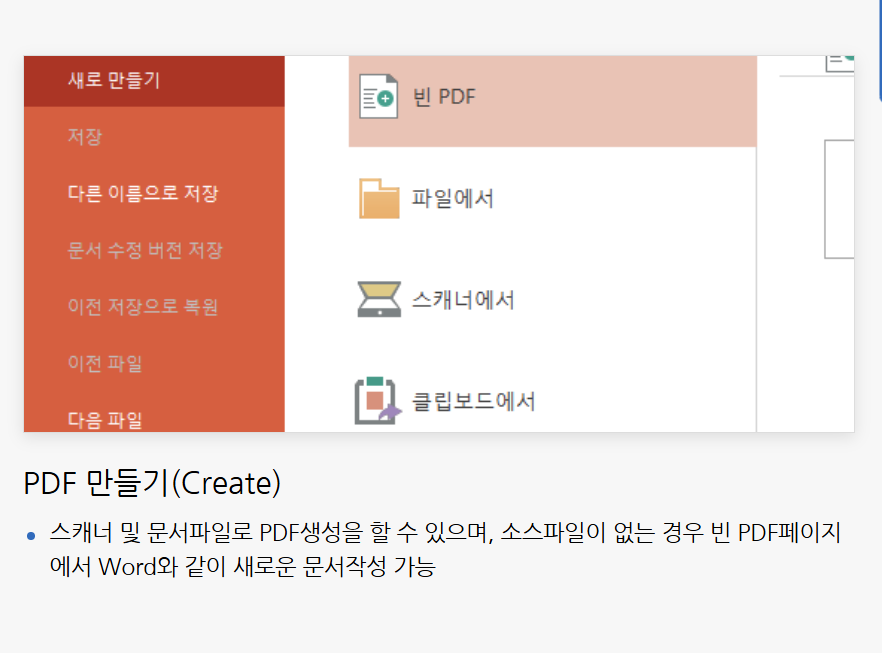Click the scanner icon
Viewport: 882px width, 653px height.
[379, 299]
